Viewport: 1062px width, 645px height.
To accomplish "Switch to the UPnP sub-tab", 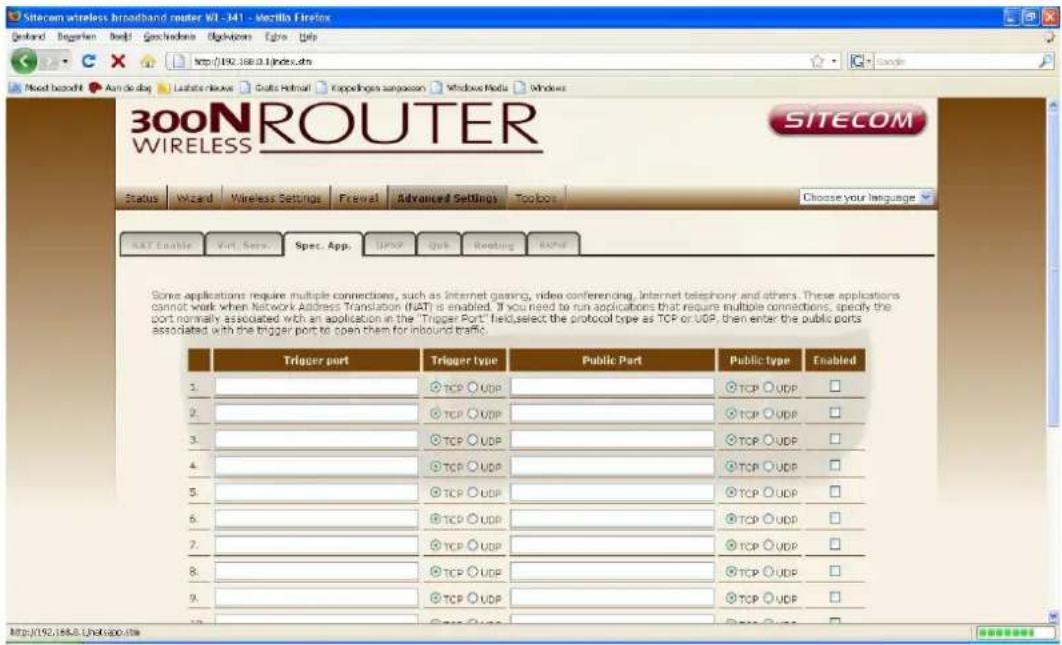I will (389, 245).
